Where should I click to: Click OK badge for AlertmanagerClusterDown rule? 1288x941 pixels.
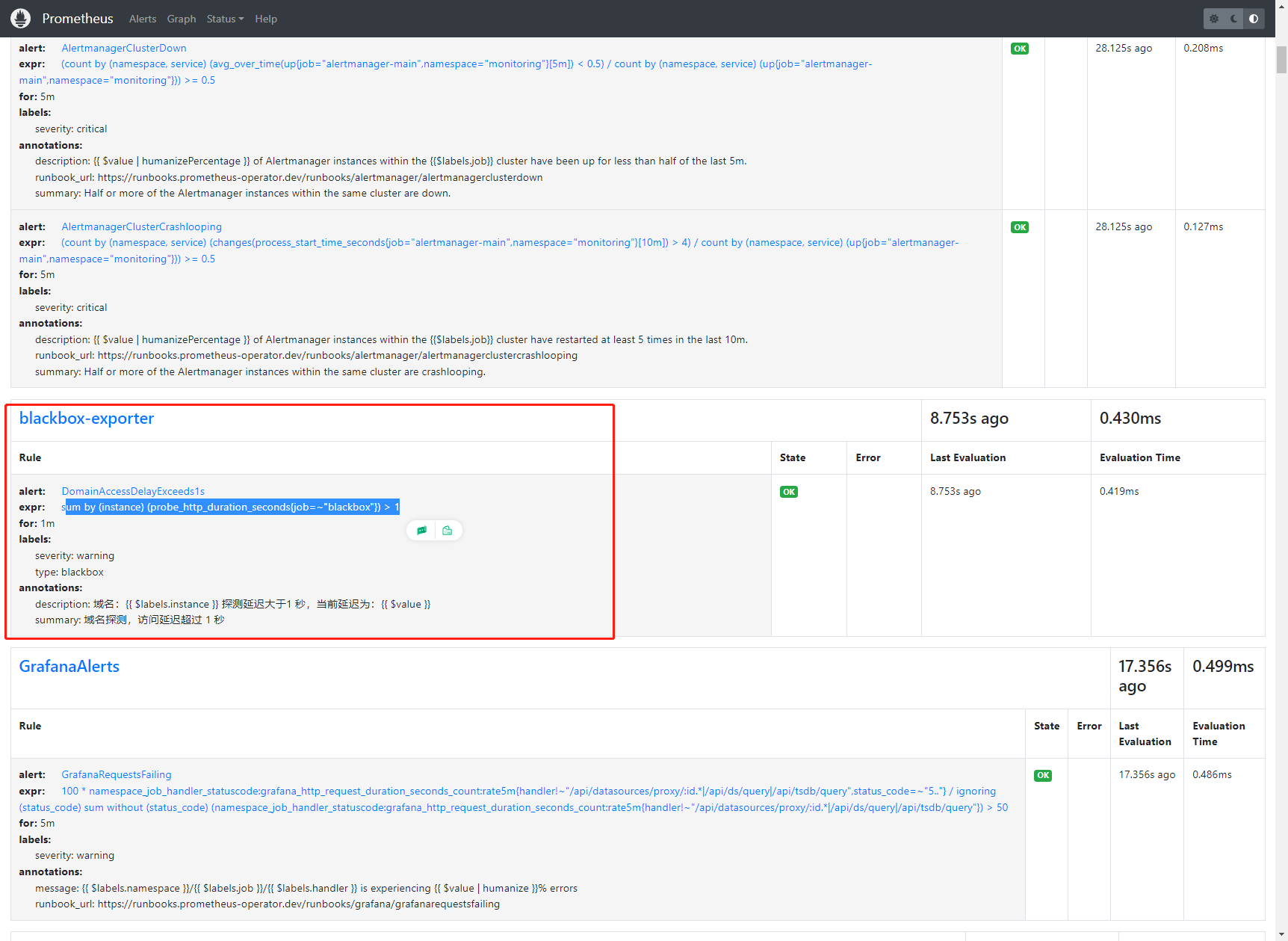(x=1020, y=49)
